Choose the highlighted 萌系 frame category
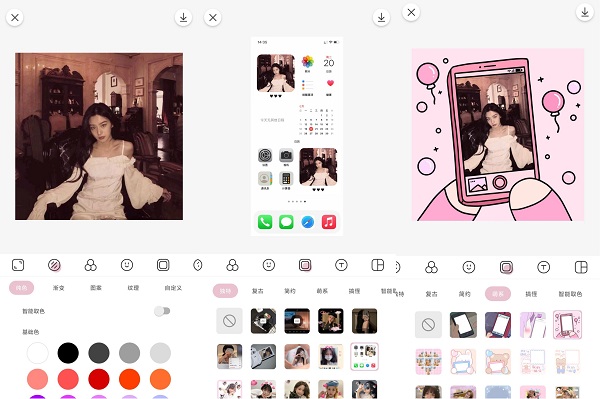600x399 pixels. 498,294
